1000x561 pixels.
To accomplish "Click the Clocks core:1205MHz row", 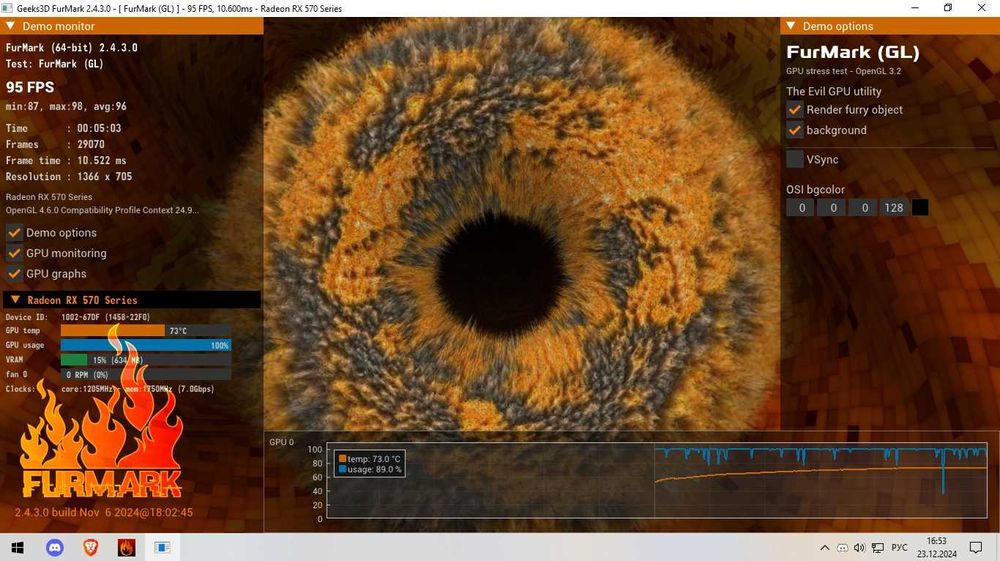I will (110, 389).
